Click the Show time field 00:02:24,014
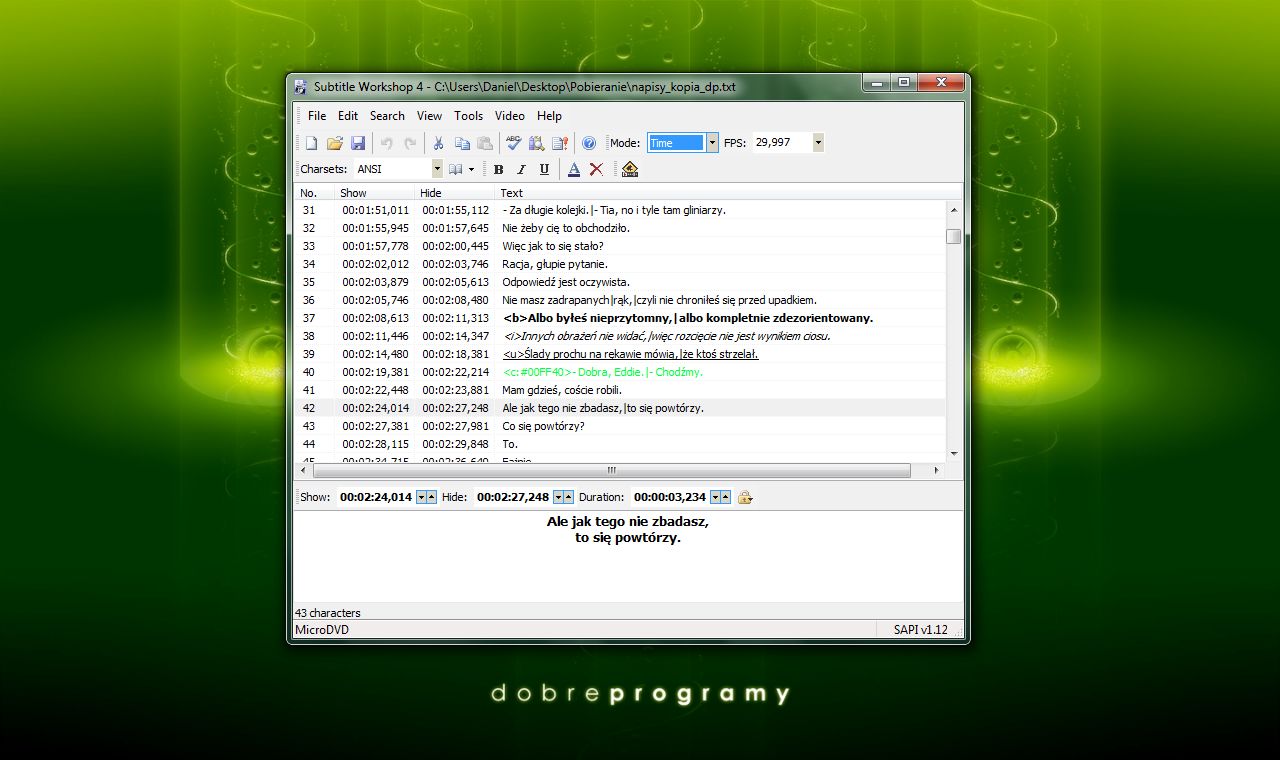The width and height of the screenshot is (1280, 760). tap(376, 497)
